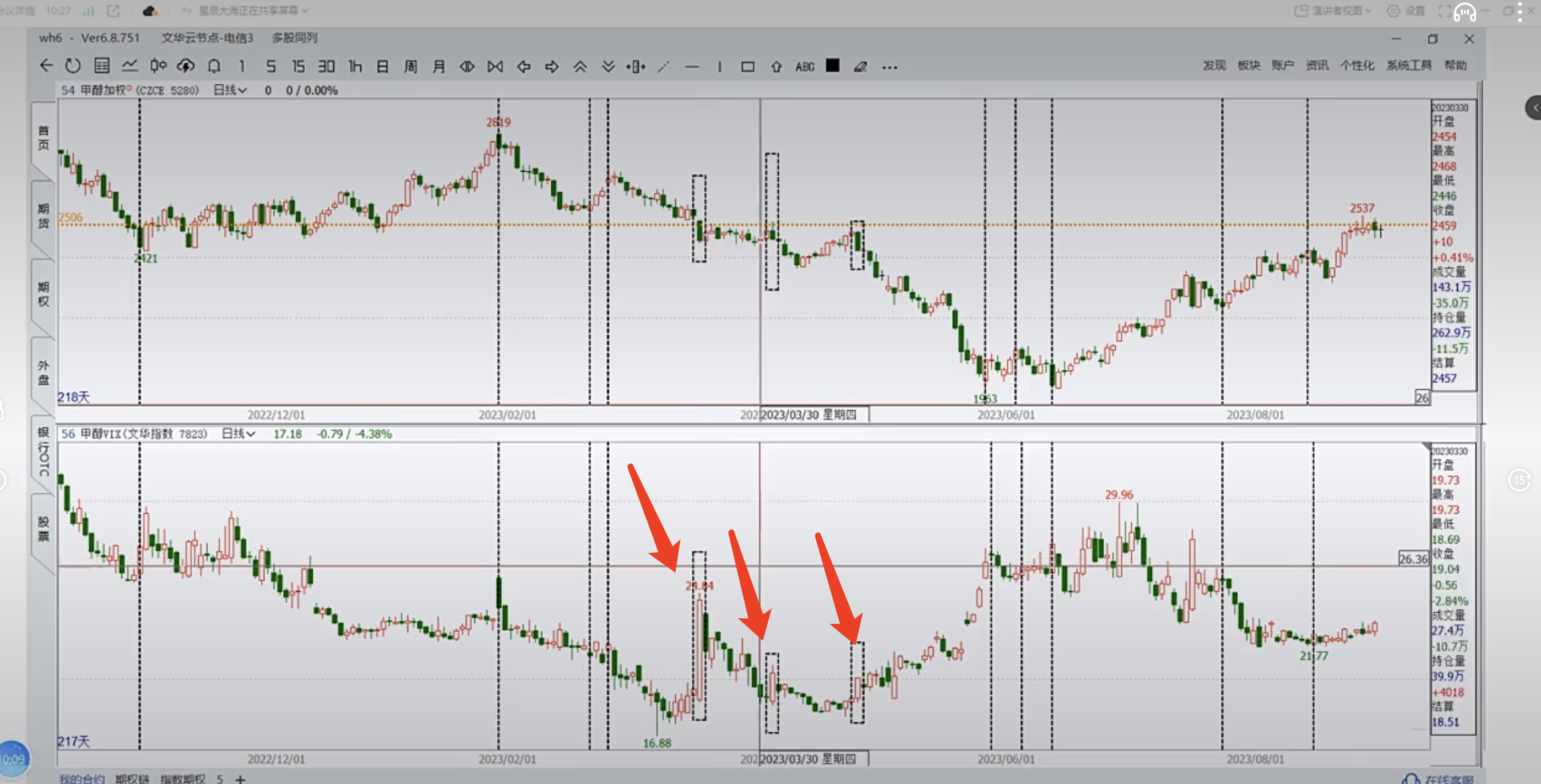1541x784 pixels.
Task: Select the rectangle drawing tool
Action: point(747,67)
